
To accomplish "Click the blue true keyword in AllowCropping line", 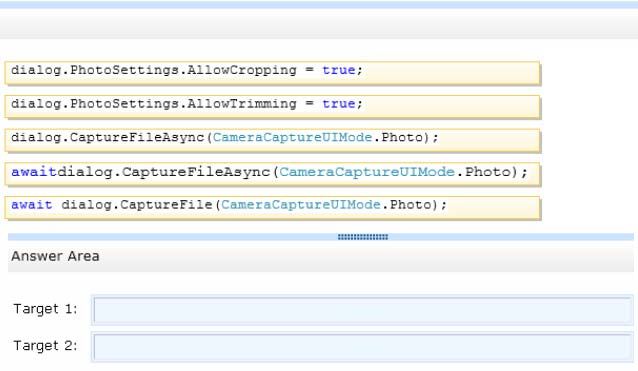I will point(339,70).
